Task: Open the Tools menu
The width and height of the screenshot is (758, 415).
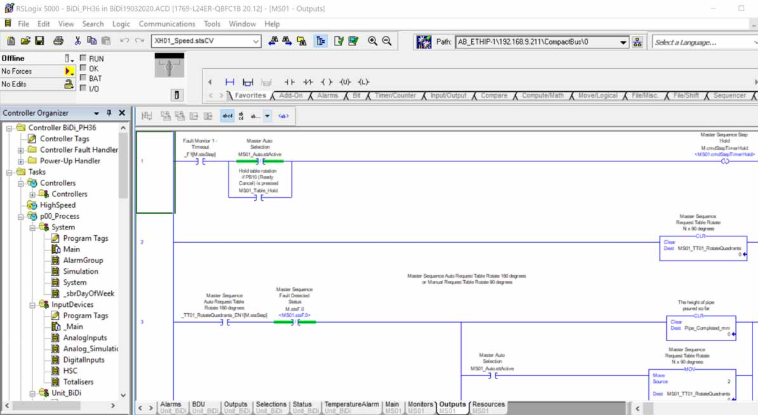Action: (x=212, y=24)
